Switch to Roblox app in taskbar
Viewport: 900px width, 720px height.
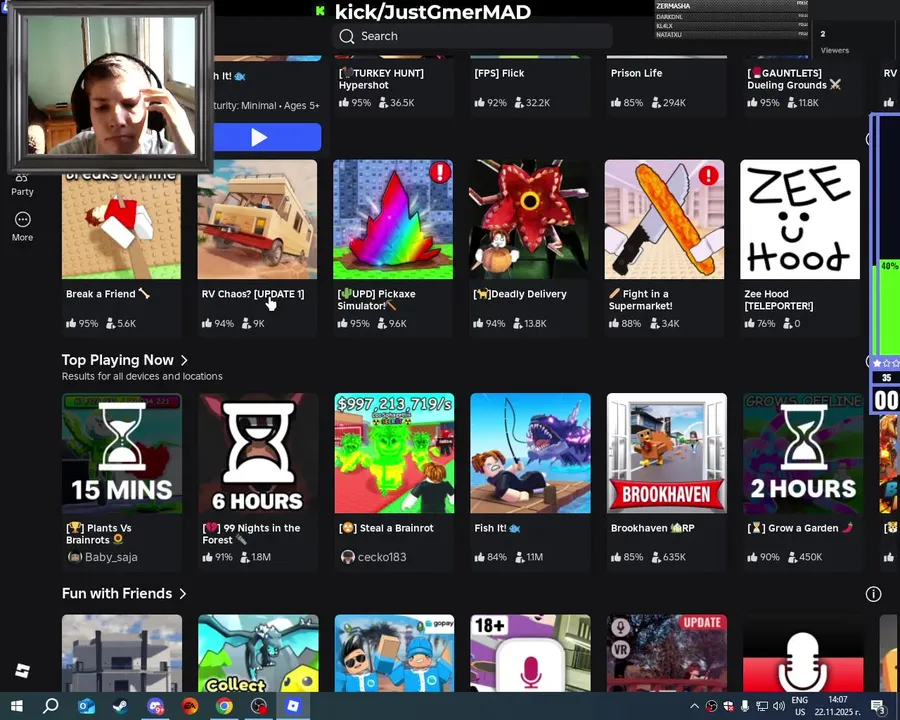click(x=293, y=706)
